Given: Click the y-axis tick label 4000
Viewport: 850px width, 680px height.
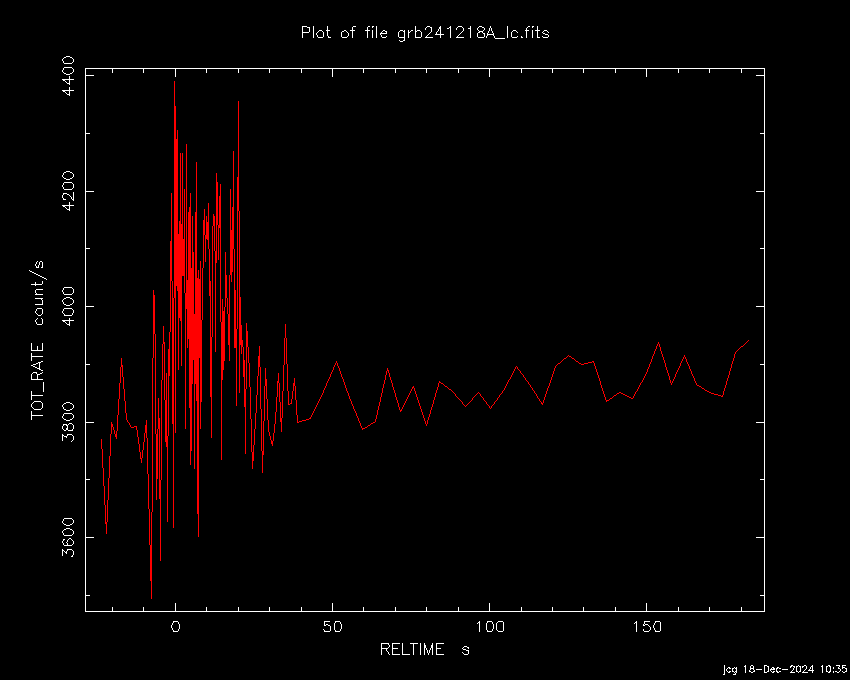Looking at the screenshot, I should pyautogui.click(x=69, y=306).
